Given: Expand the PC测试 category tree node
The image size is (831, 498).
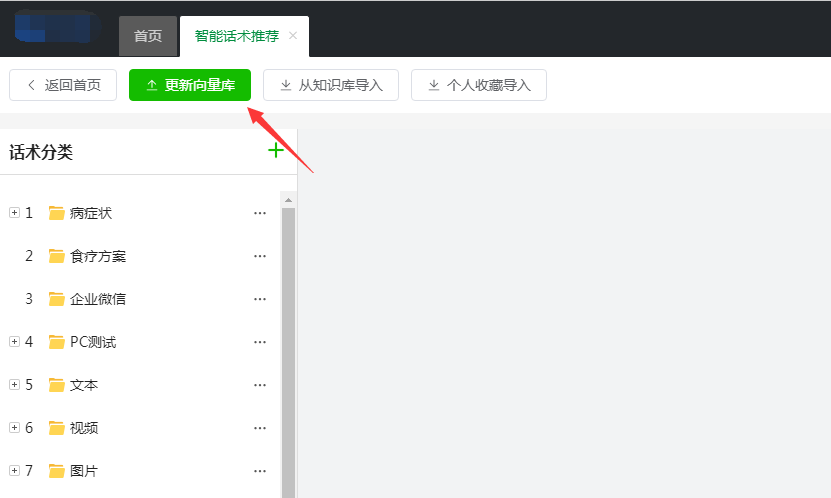Looking at the screenshot, I should (14, 342).
